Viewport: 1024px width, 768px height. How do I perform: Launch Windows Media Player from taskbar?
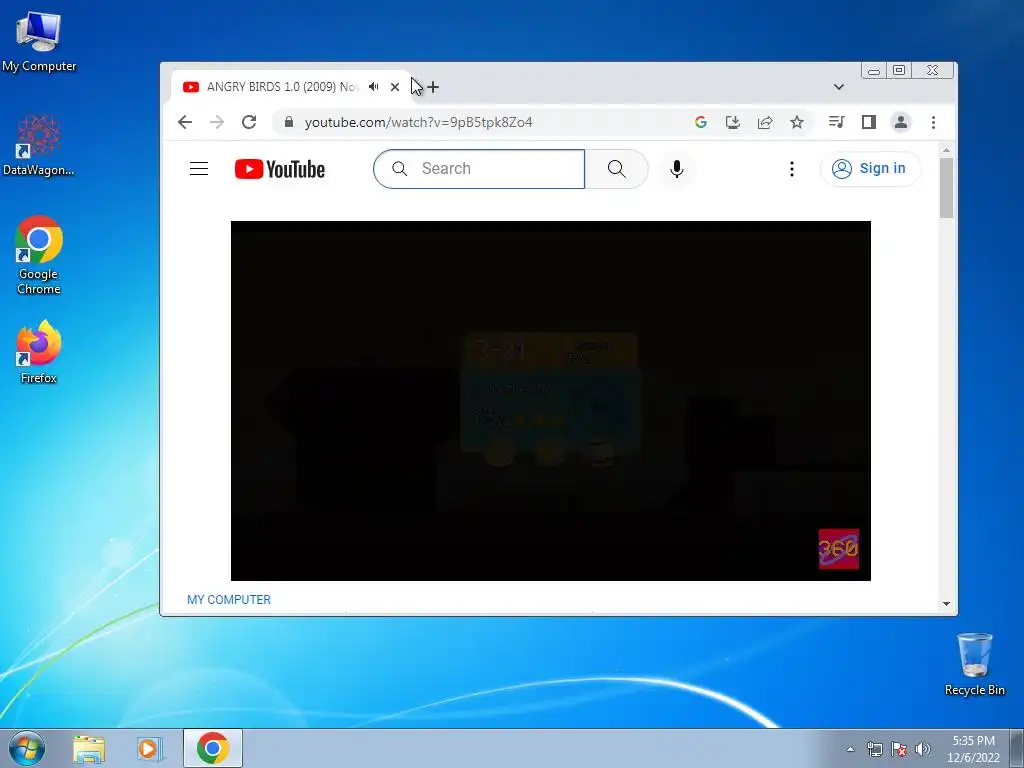pyautogui.click(x=150, y=749)
